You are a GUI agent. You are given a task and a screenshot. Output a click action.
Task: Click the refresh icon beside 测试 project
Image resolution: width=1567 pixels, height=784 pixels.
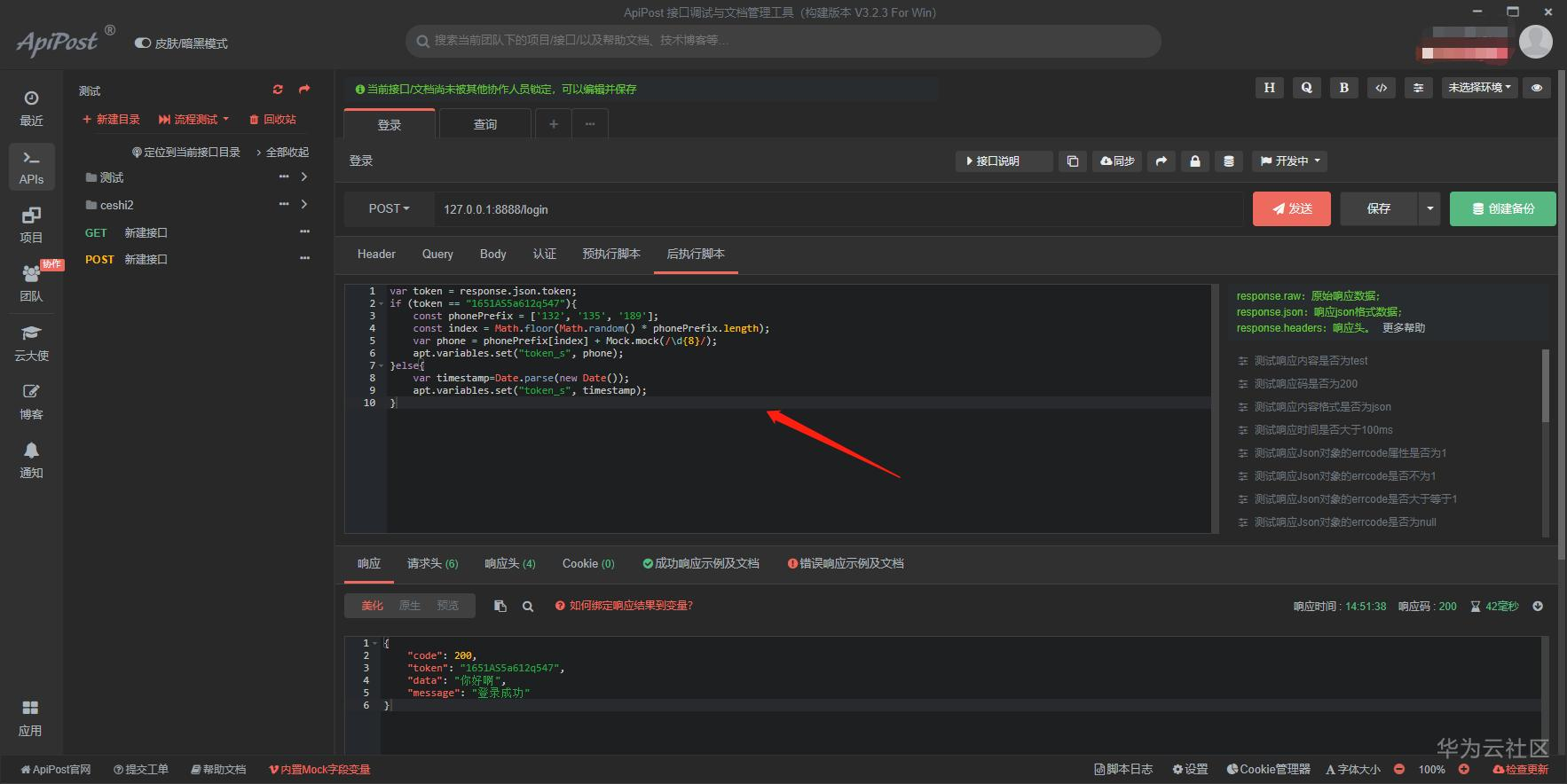[278, 90]
